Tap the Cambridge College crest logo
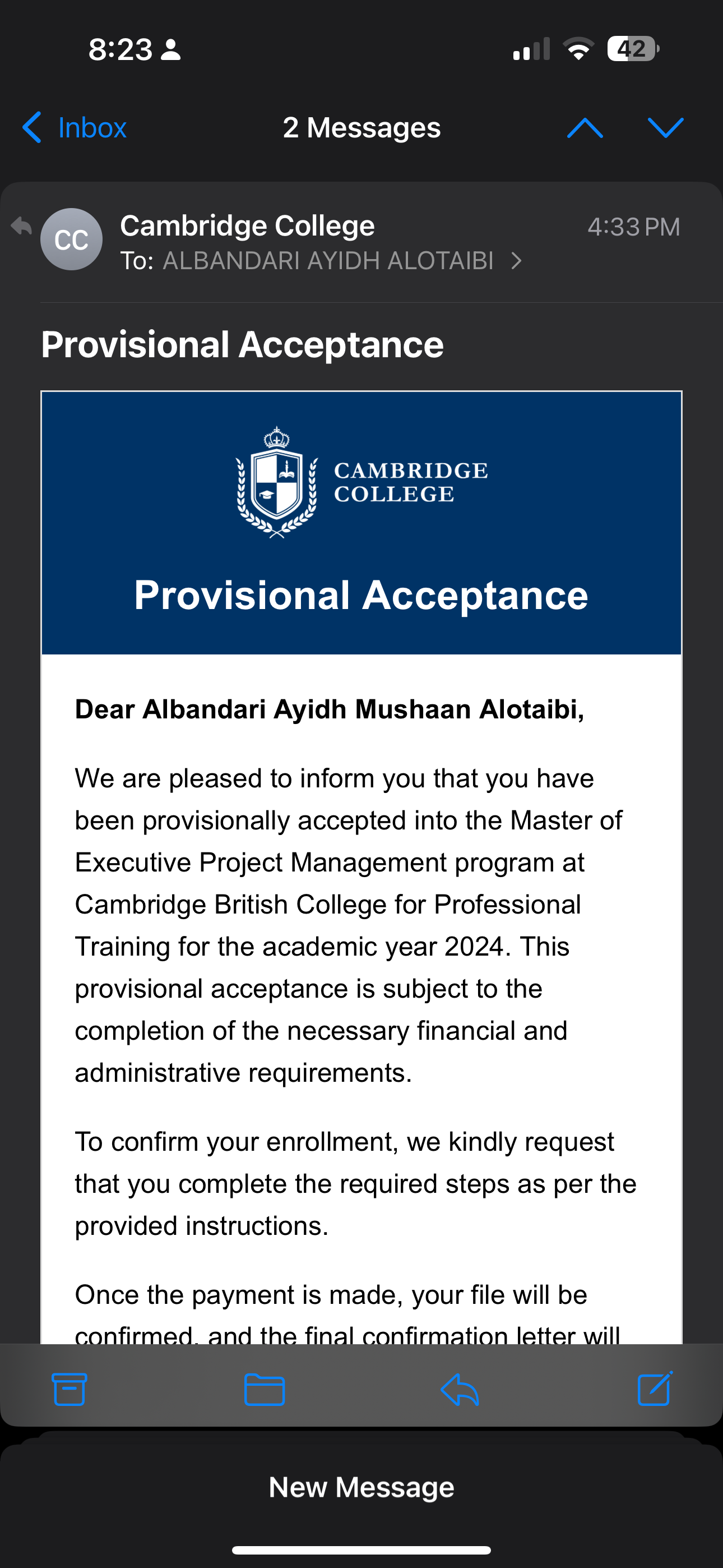 pyautogui.click(x=277, y=481)
